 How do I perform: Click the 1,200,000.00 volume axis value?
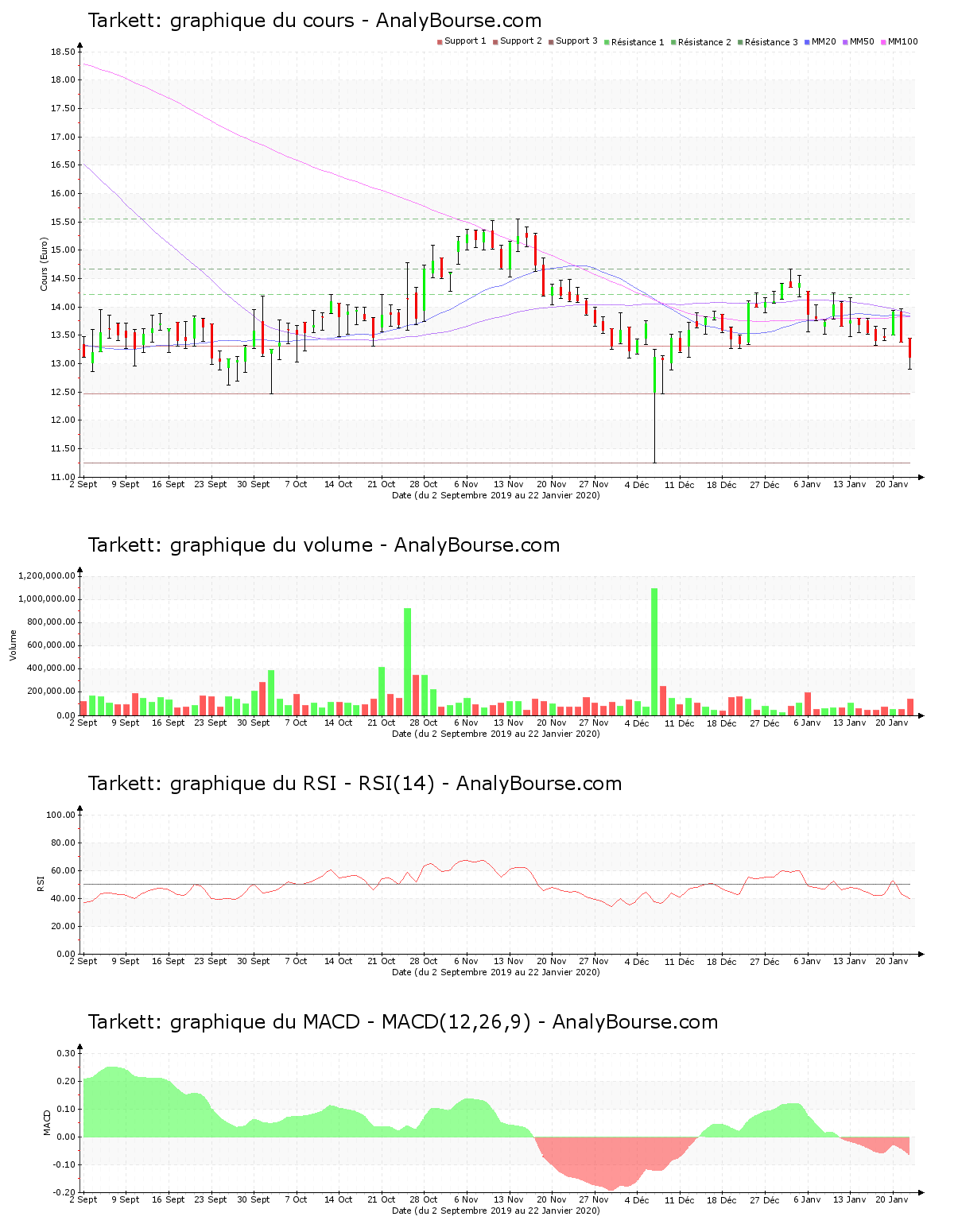click(x=47, y=575)
